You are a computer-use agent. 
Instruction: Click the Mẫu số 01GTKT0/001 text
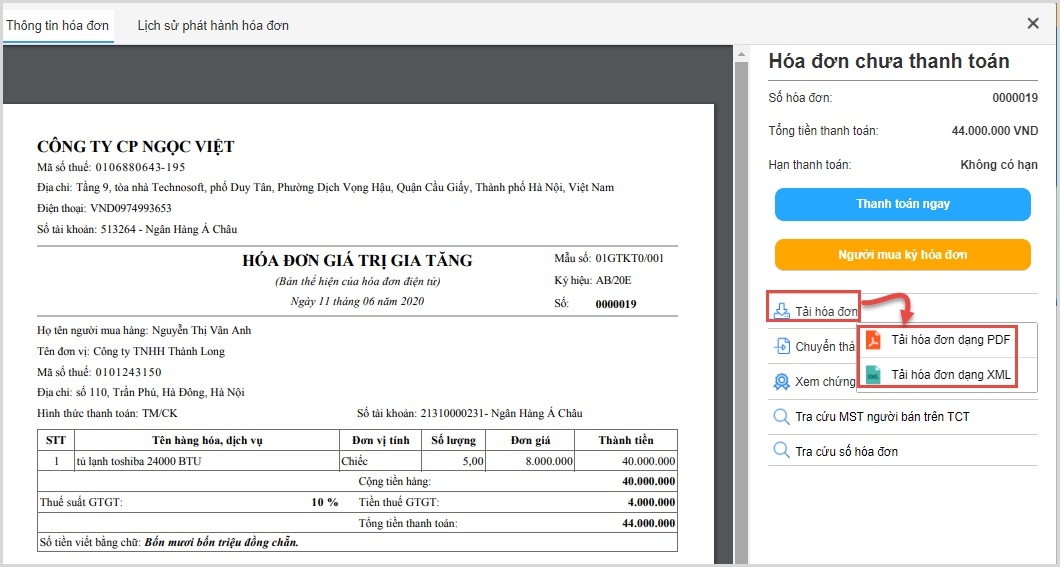pos(609,258)
